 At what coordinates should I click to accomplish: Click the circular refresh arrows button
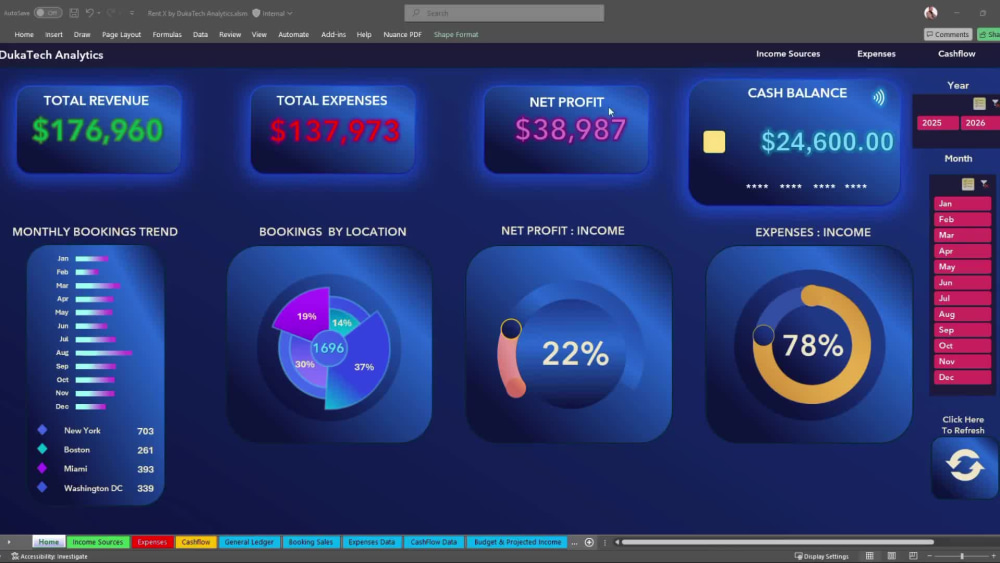click(x=964, y=465)
